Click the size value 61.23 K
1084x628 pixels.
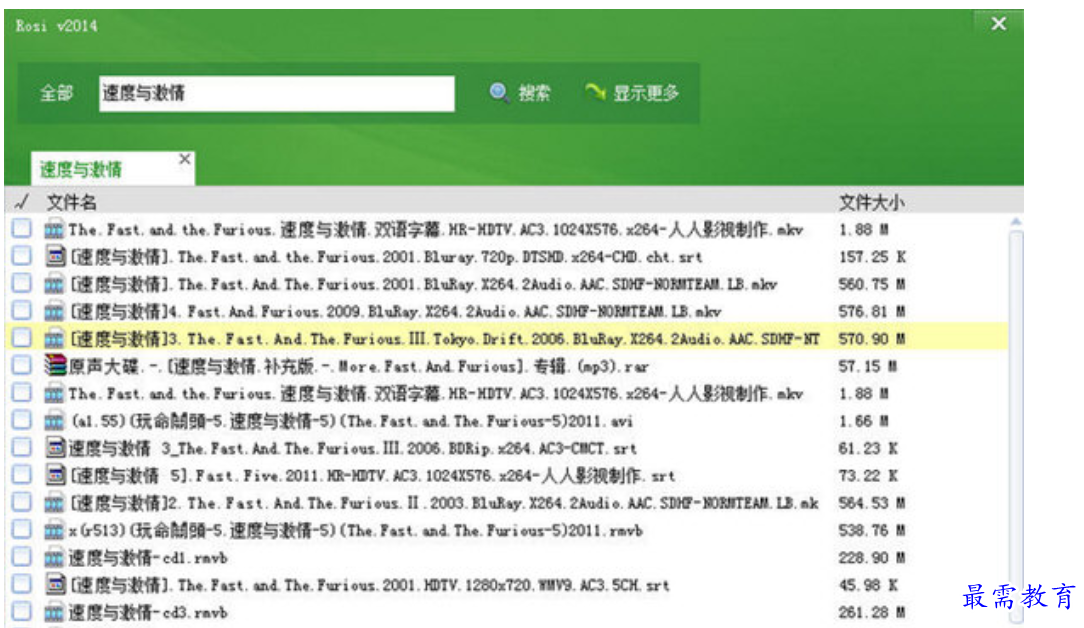click(x=868, y=448)
